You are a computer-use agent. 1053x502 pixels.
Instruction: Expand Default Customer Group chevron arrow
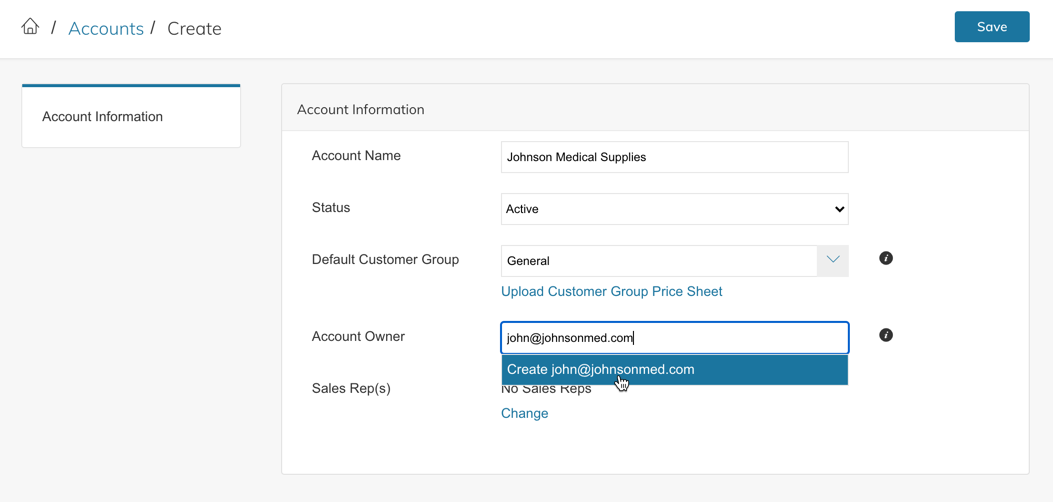coord(833,260)
